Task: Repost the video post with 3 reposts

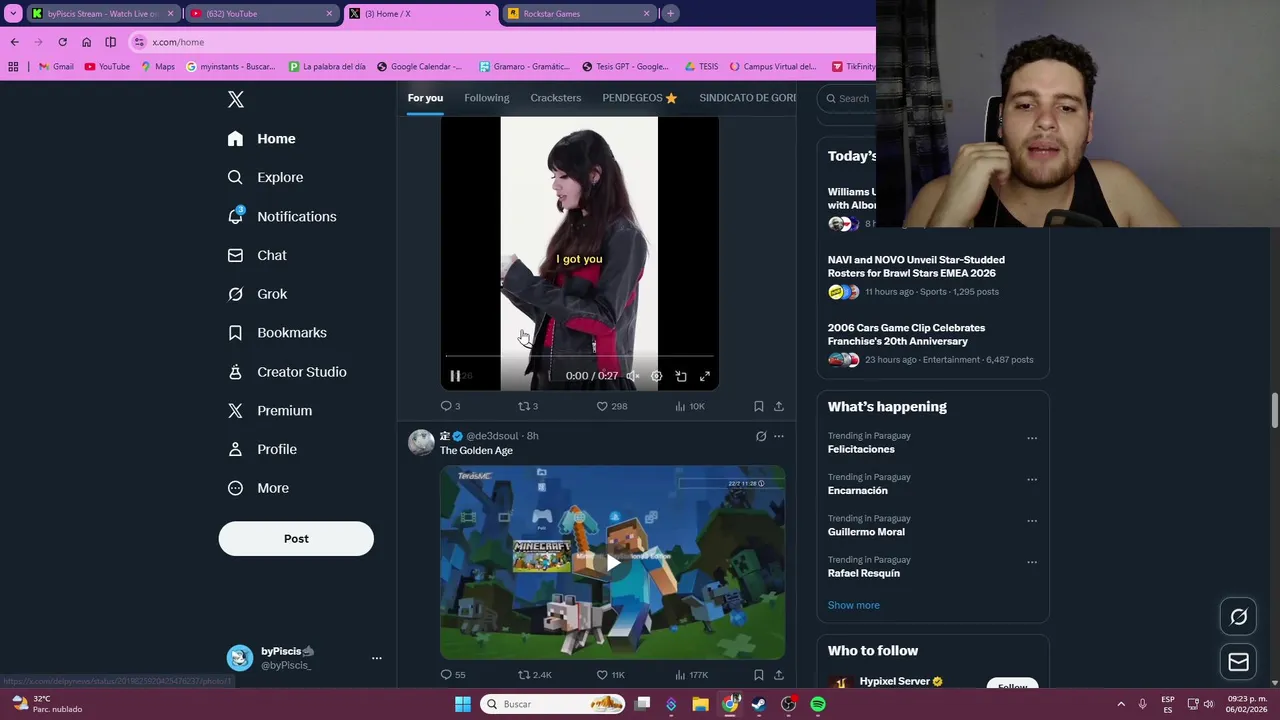Action: click(x=527, y=406)
